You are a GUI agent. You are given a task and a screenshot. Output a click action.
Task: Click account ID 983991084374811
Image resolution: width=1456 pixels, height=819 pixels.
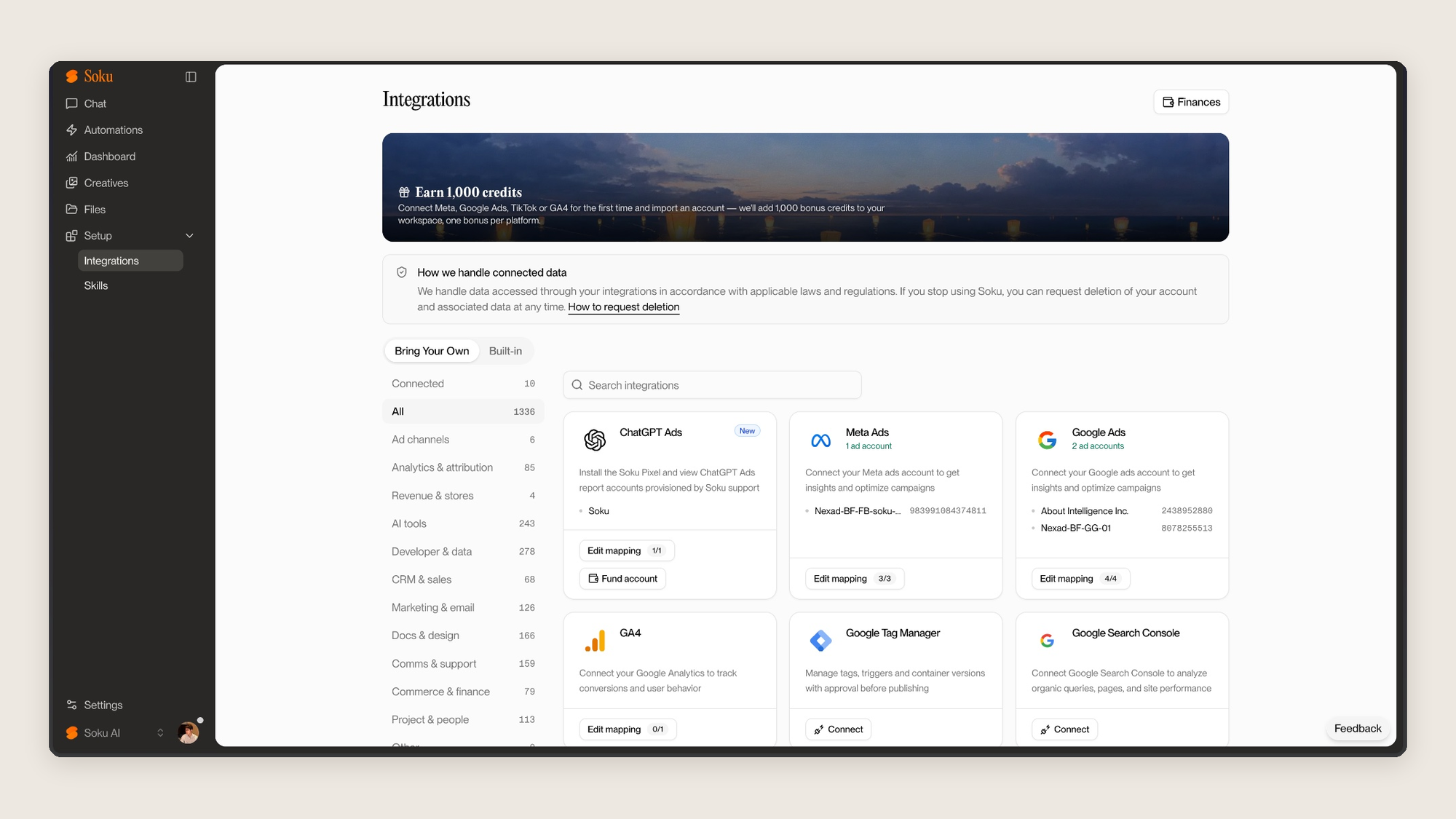(x=948, y=511)
